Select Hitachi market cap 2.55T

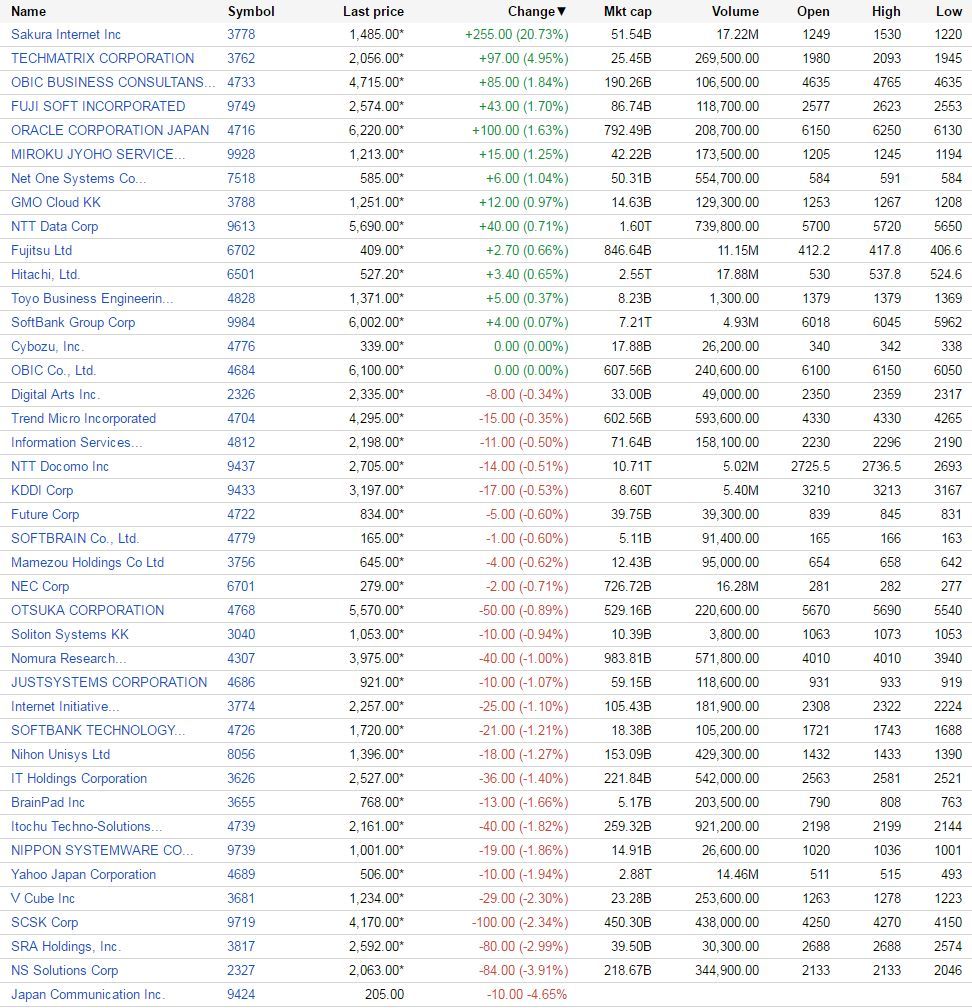coord(635,274)
